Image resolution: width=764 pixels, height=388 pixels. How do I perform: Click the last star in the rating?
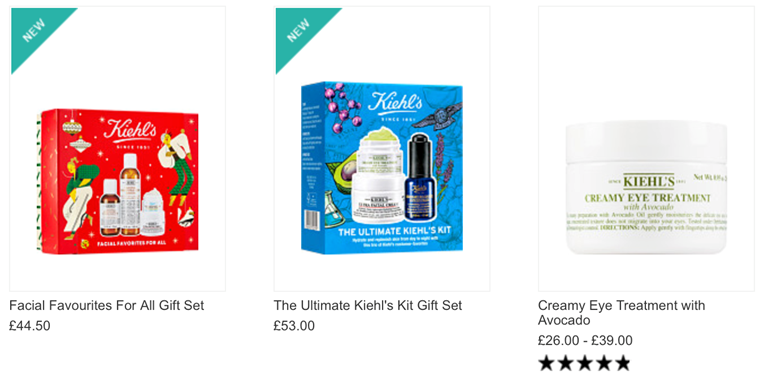click(622, 363)
